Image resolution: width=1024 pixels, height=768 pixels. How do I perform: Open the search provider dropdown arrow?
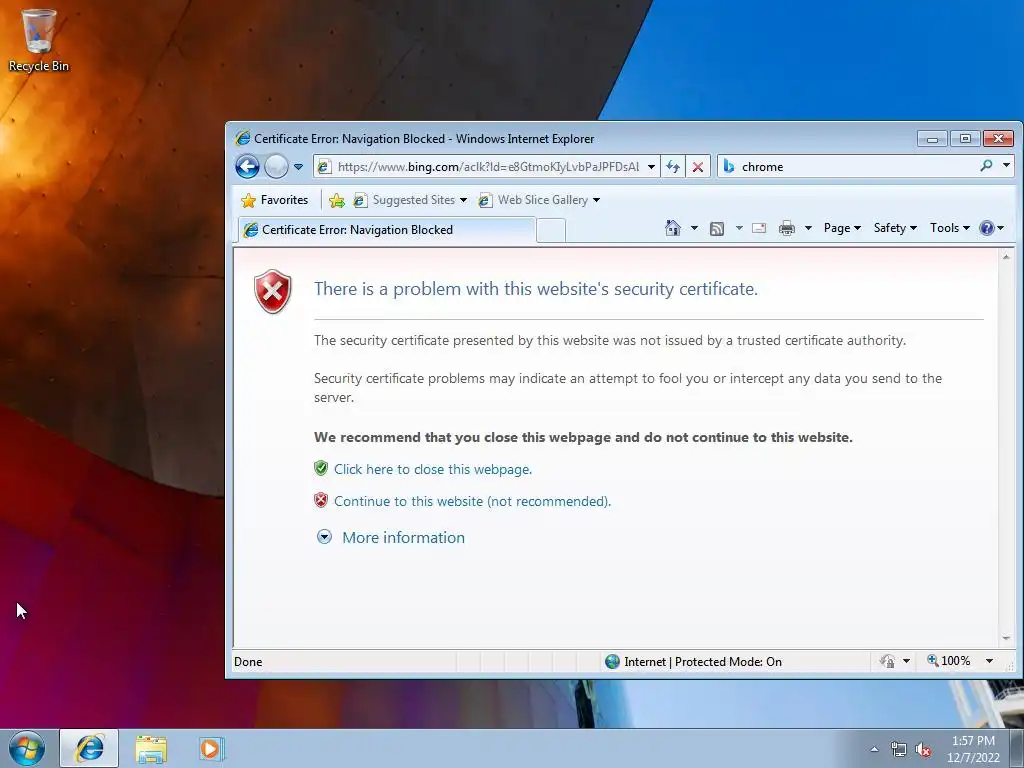1006,166
